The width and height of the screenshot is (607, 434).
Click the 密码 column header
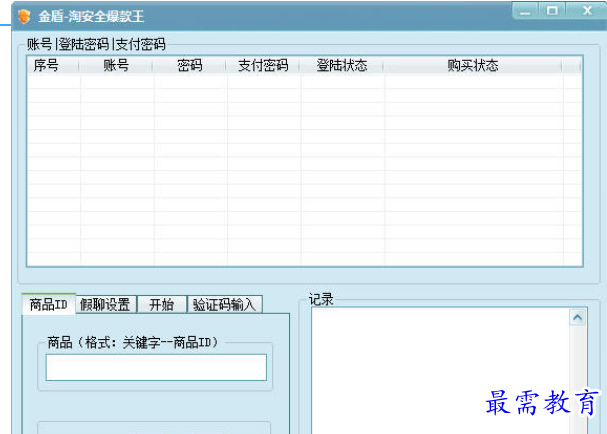click(x=189, y=65)
